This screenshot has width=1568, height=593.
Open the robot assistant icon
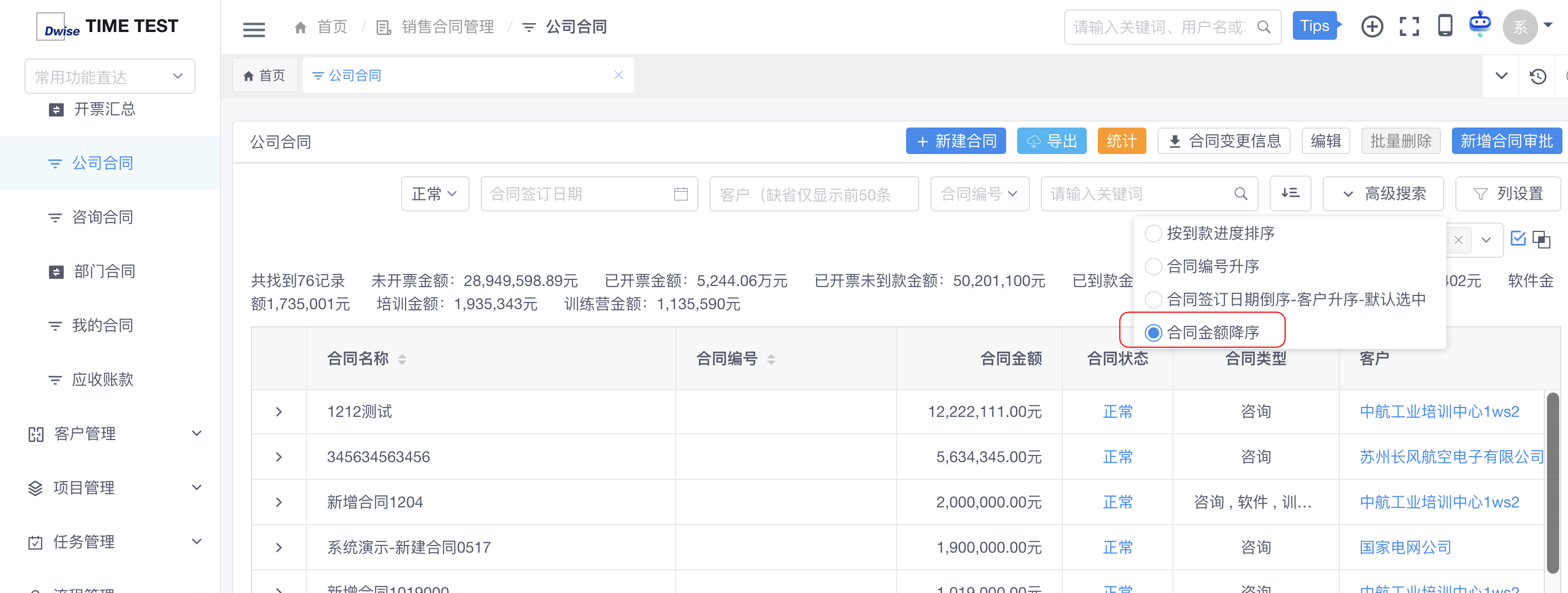point(1479,25)
